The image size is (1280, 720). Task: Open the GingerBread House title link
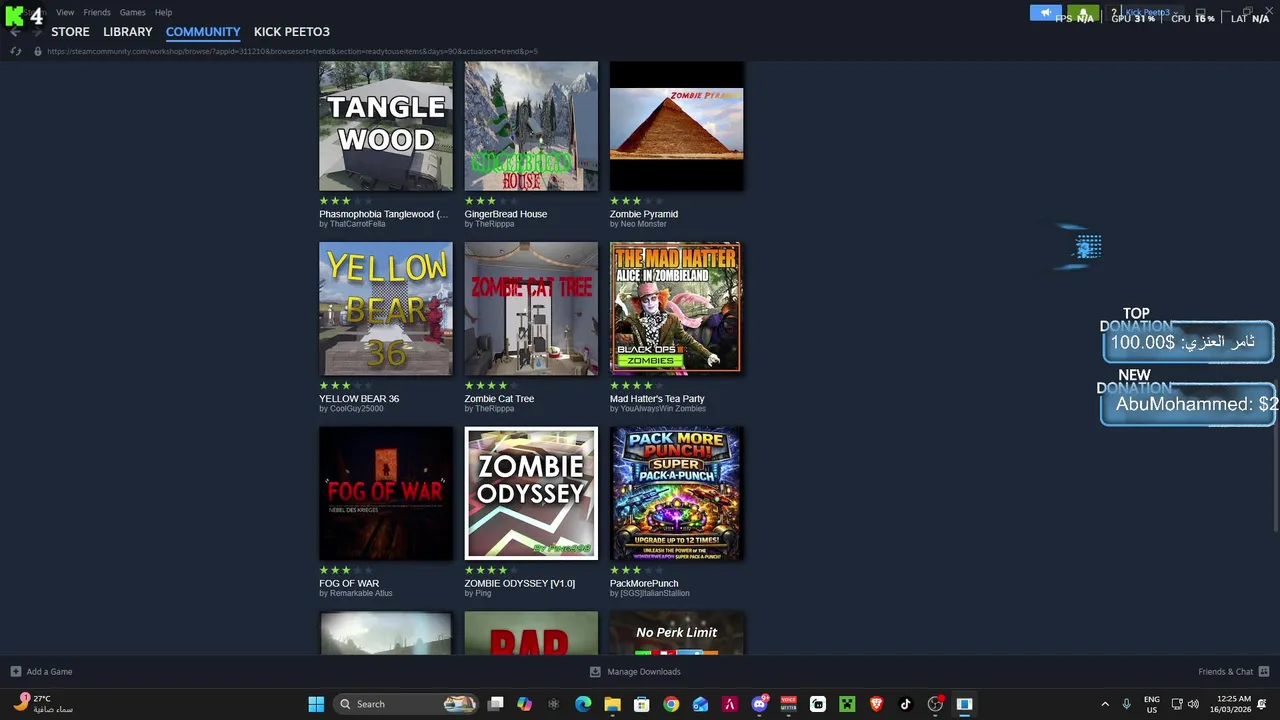click(x=505, y=214)
